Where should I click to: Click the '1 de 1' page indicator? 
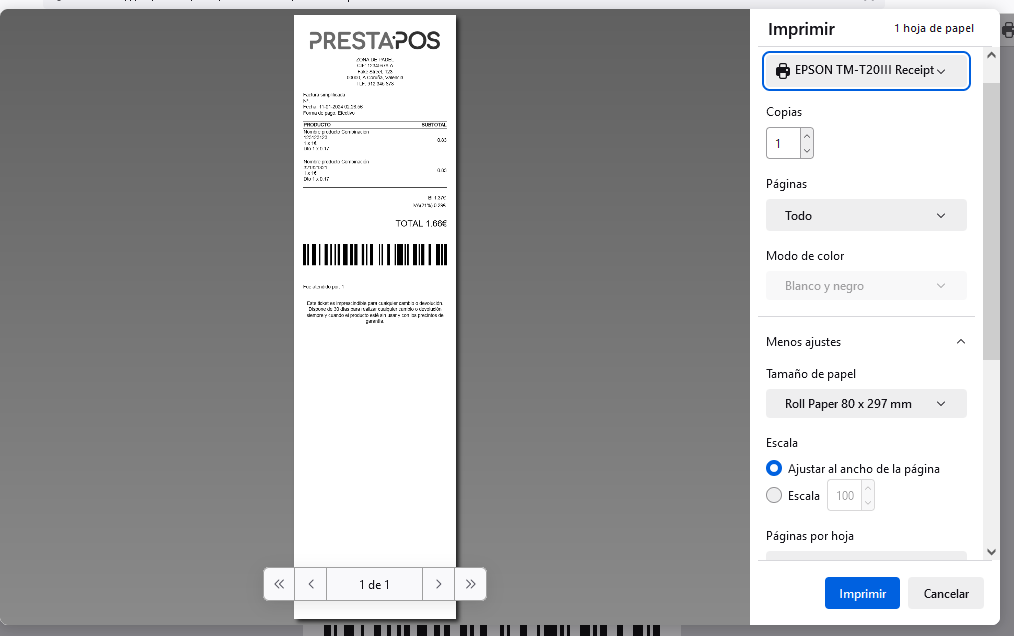(x=374, y=584)
